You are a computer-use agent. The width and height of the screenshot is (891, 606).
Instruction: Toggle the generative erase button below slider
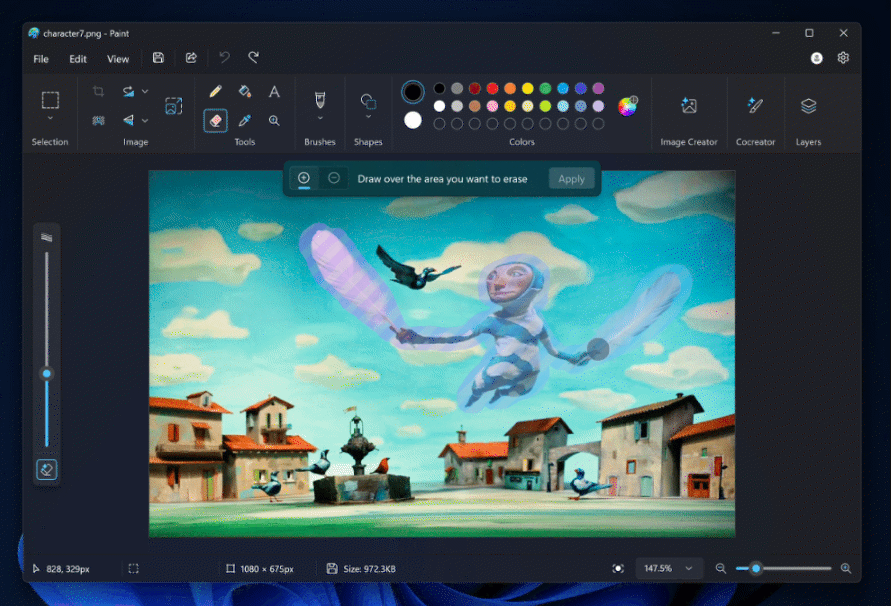(46, 469)
